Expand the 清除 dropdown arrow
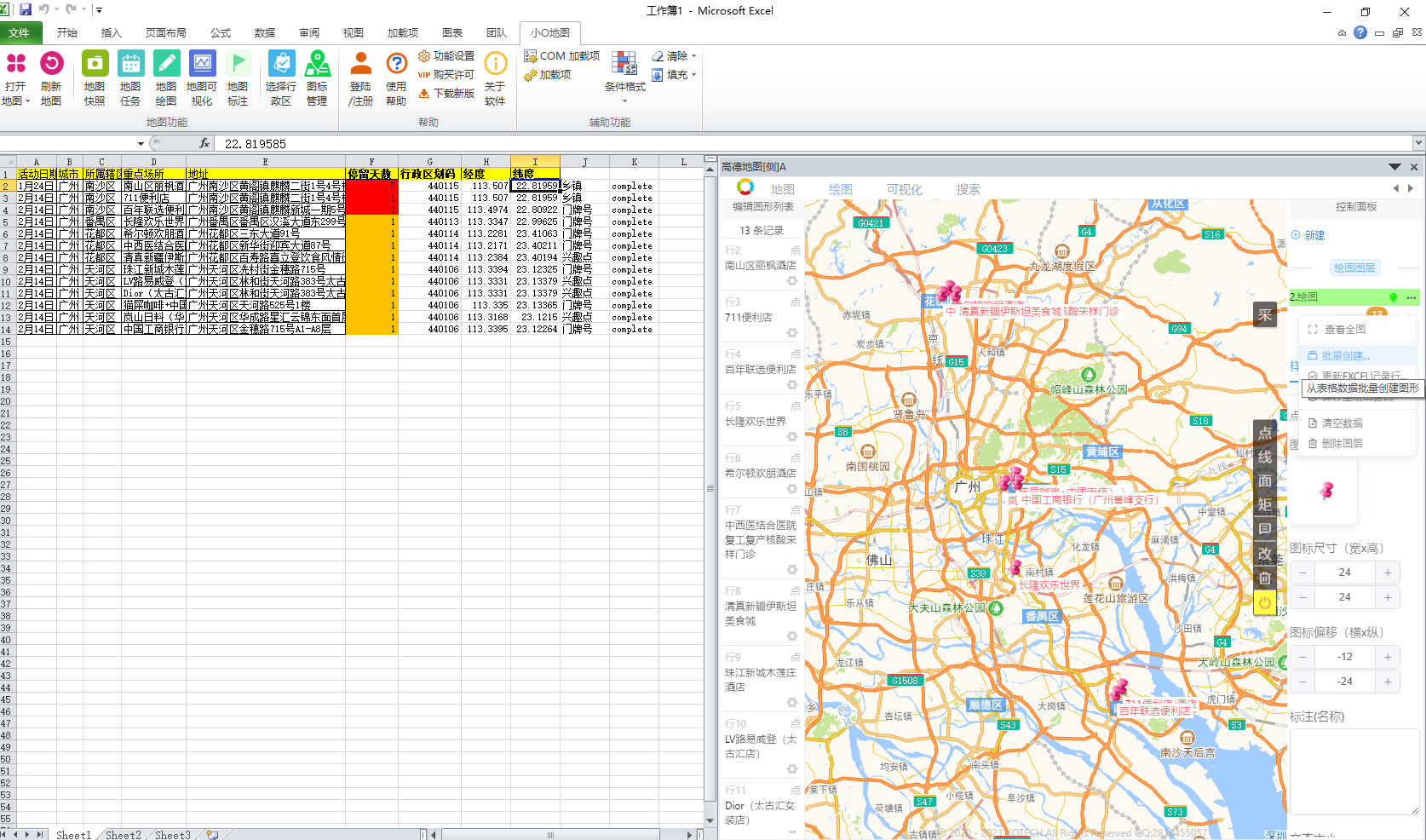 [x=694, y=56]
